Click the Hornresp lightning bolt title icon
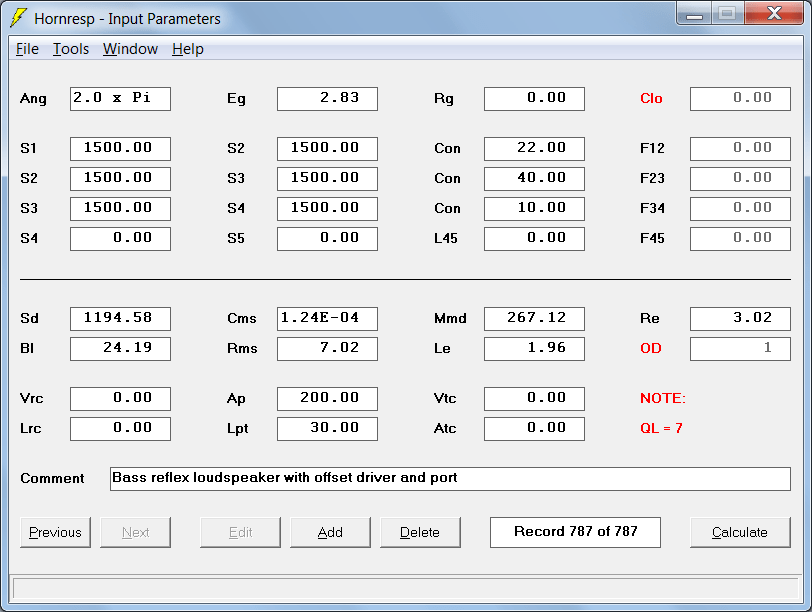Image resolution: width=812 pixels, height=612 pixels. tap(18, 18)
